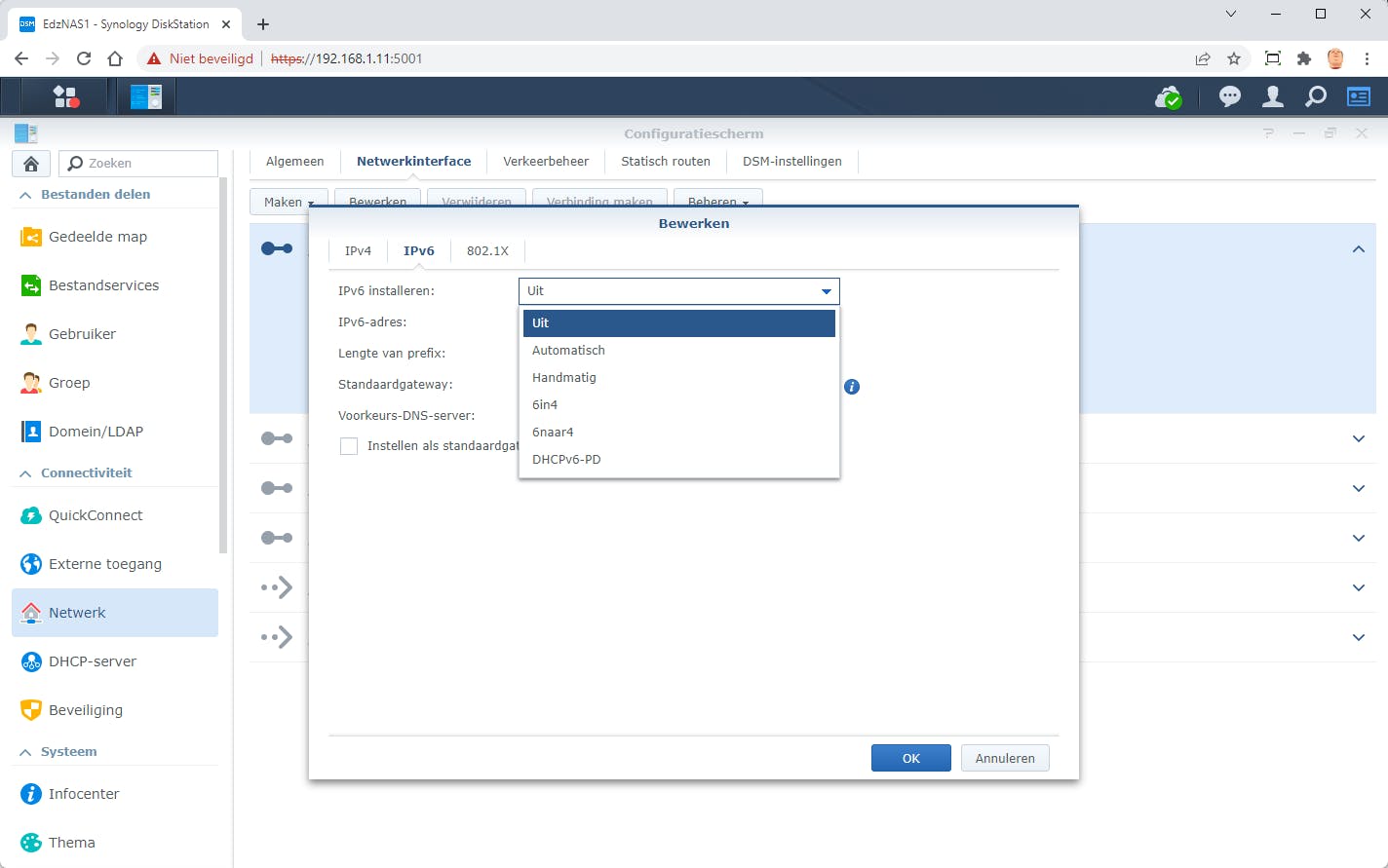This screenshot has width=1388, height=868.
Task: Open Thema in the sidebar
Action: 115,843
